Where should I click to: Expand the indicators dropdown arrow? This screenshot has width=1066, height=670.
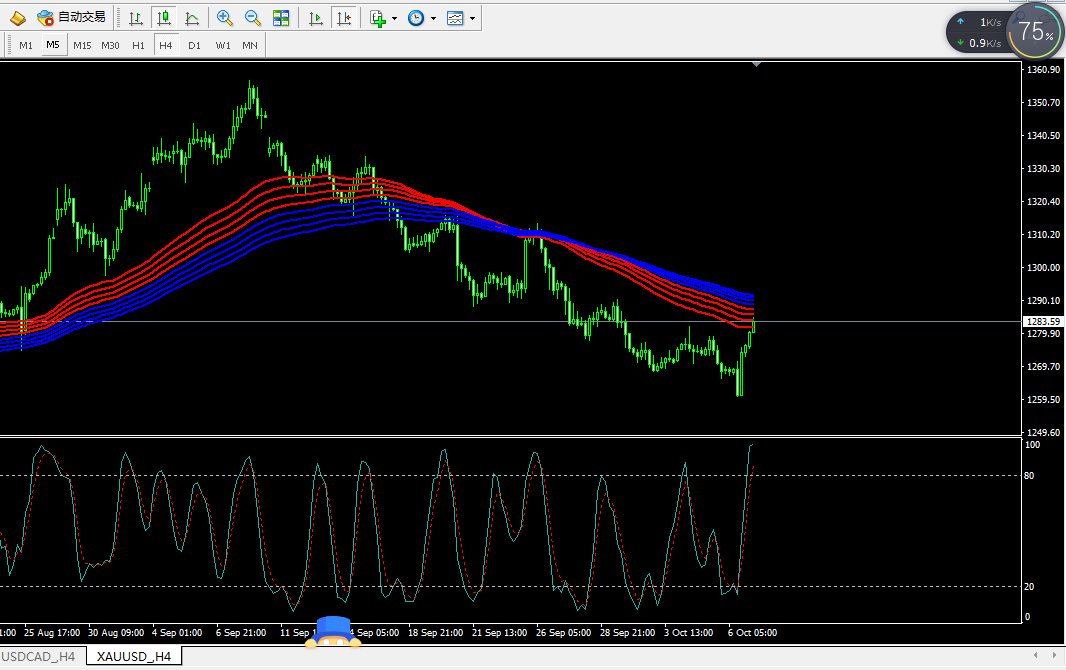point(394,18)
